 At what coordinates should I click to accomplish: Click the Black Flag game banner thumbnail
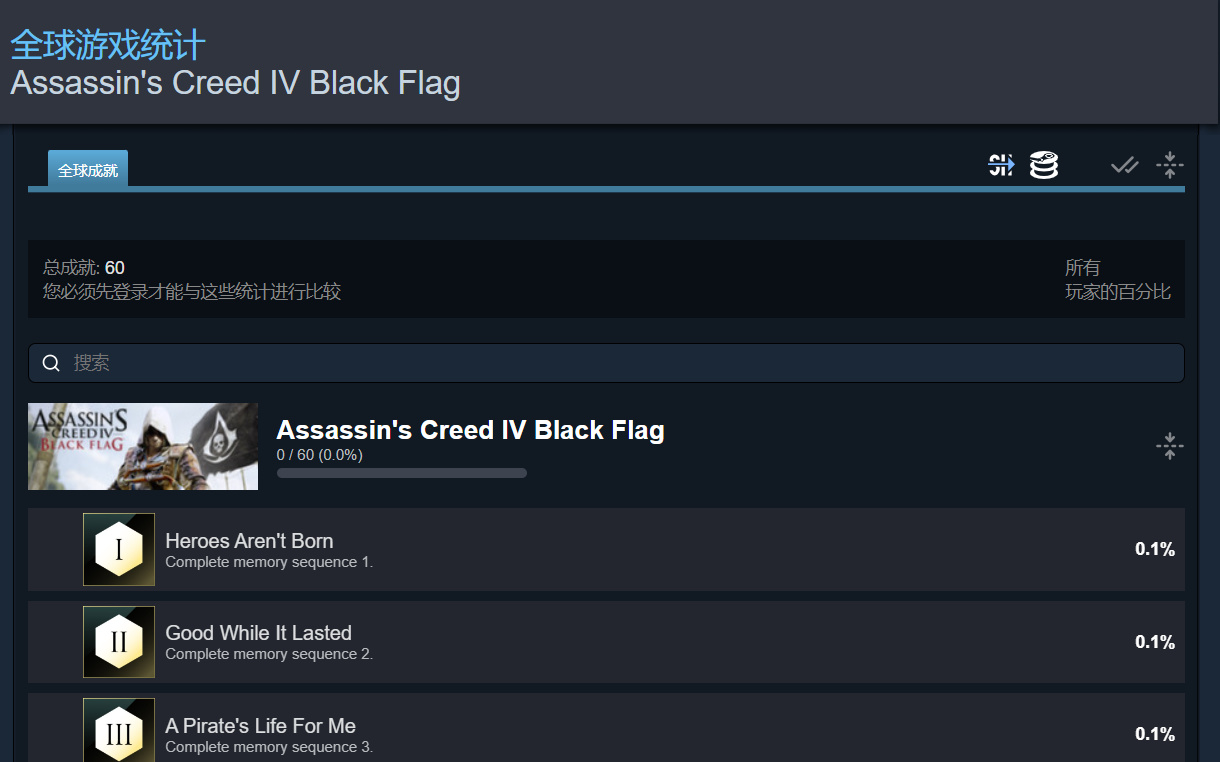pyautogui.click(x=143, y=446)
